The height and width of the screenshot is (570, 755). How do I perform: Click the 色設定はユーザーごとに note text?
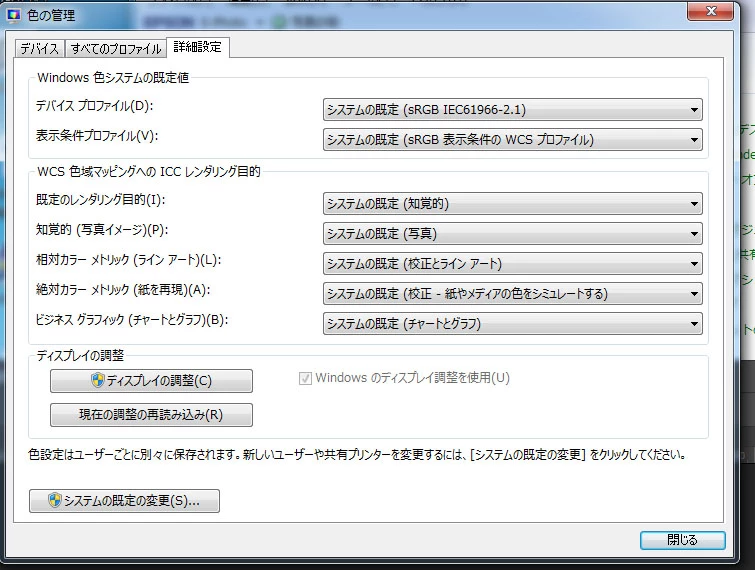point(357,454)
